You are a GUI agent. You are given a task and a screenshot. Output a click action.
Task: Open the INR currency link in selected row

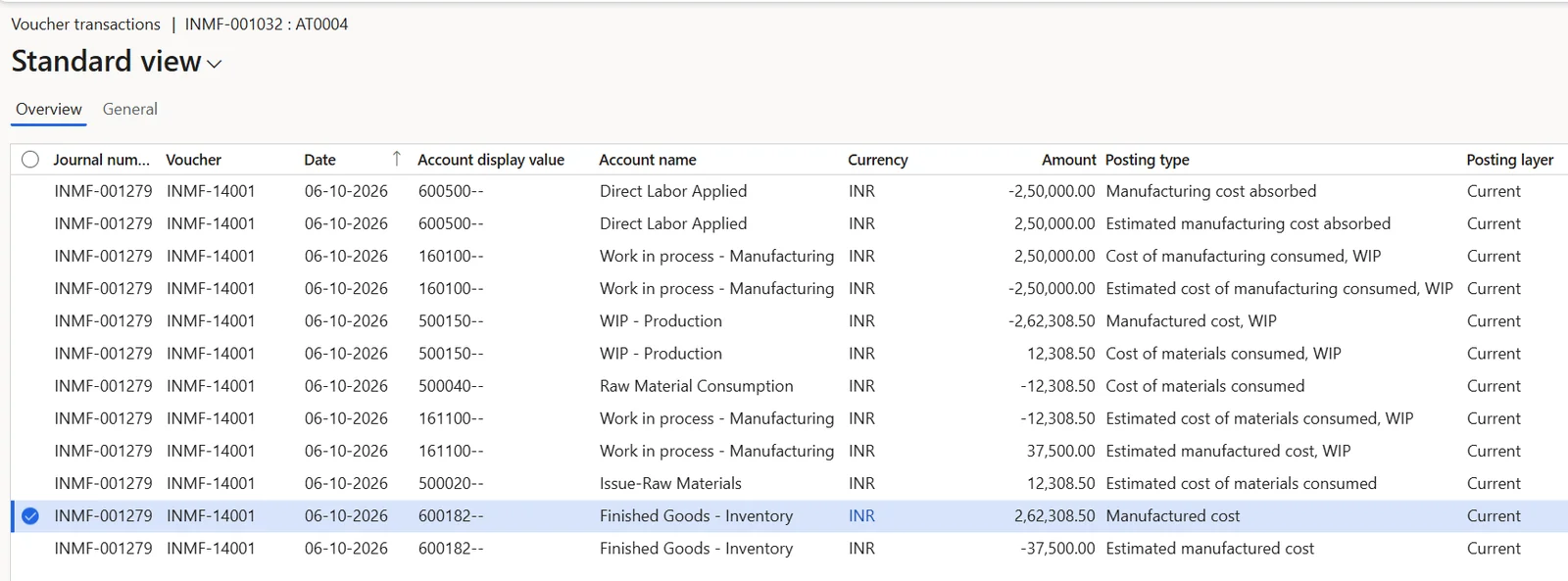[861, 516]
